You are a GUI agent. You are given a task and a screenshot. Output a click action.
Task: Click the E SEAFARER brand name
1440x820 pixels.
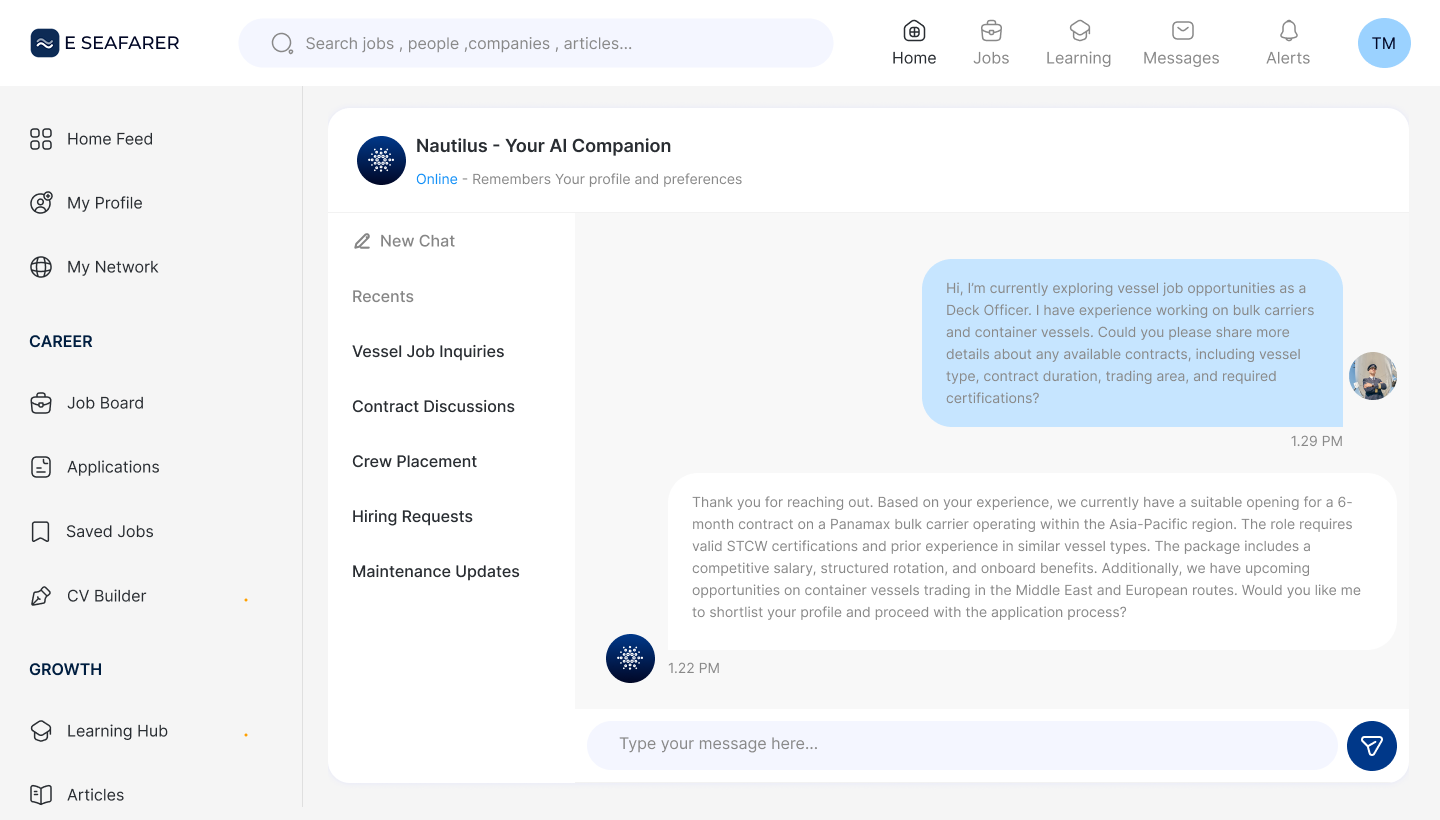tap(122, 43)
